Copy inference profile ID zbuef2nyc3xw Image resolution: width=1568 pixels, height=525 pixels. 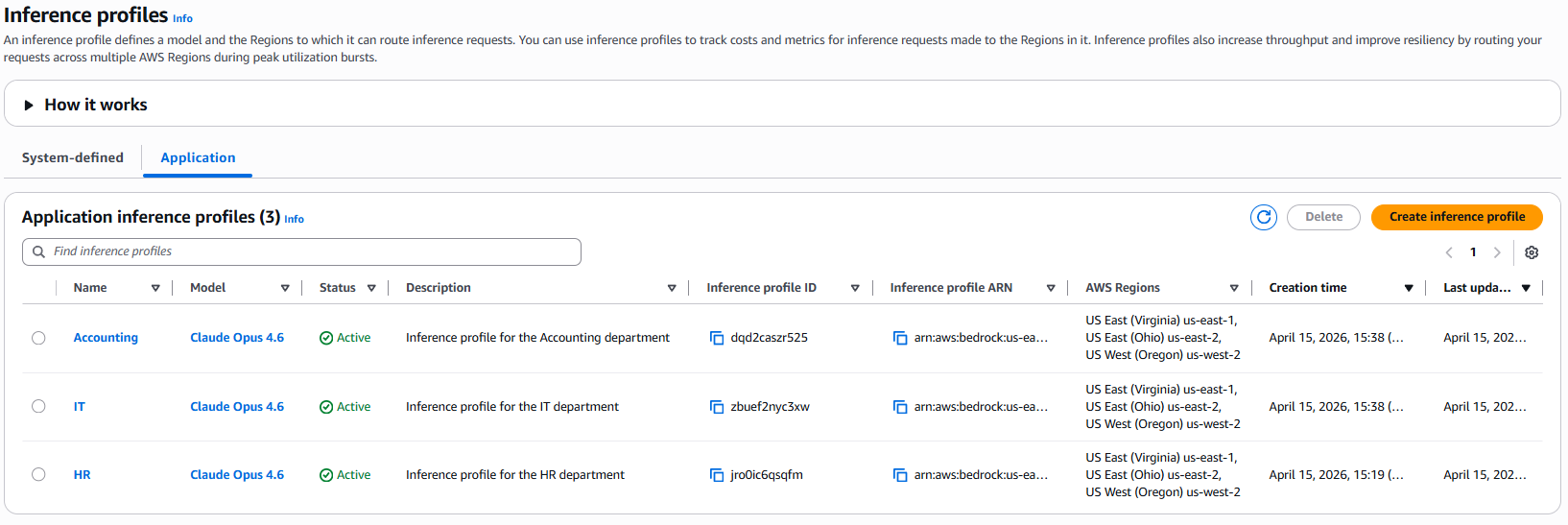[x=717, y=407]
